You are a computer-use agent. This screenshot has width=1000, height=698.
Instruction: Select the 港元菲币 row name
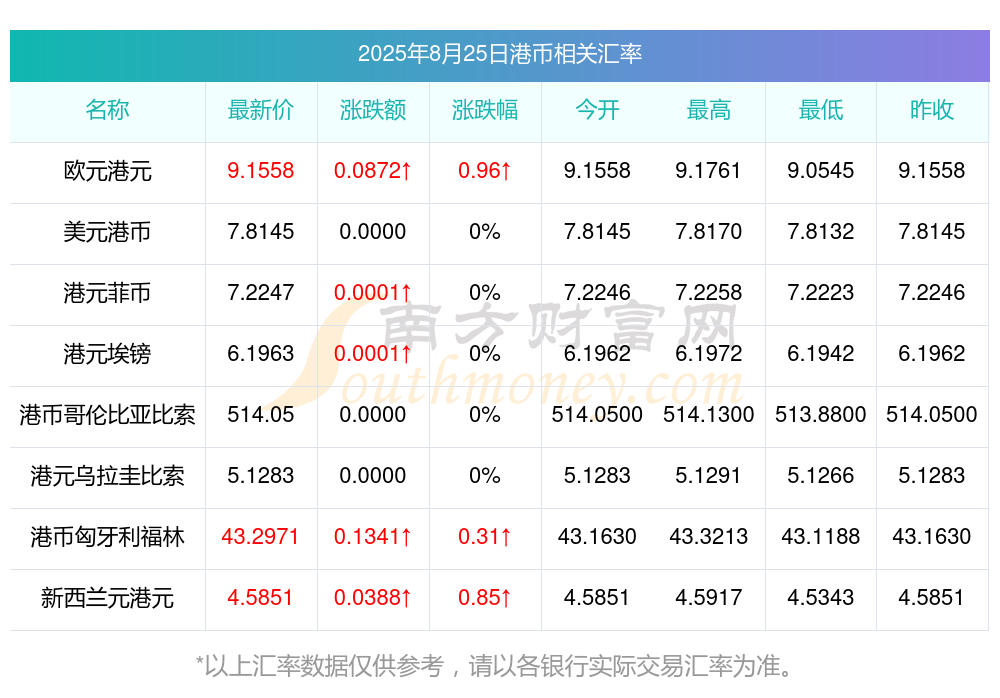pyautogui.click(x=107, y=293)
